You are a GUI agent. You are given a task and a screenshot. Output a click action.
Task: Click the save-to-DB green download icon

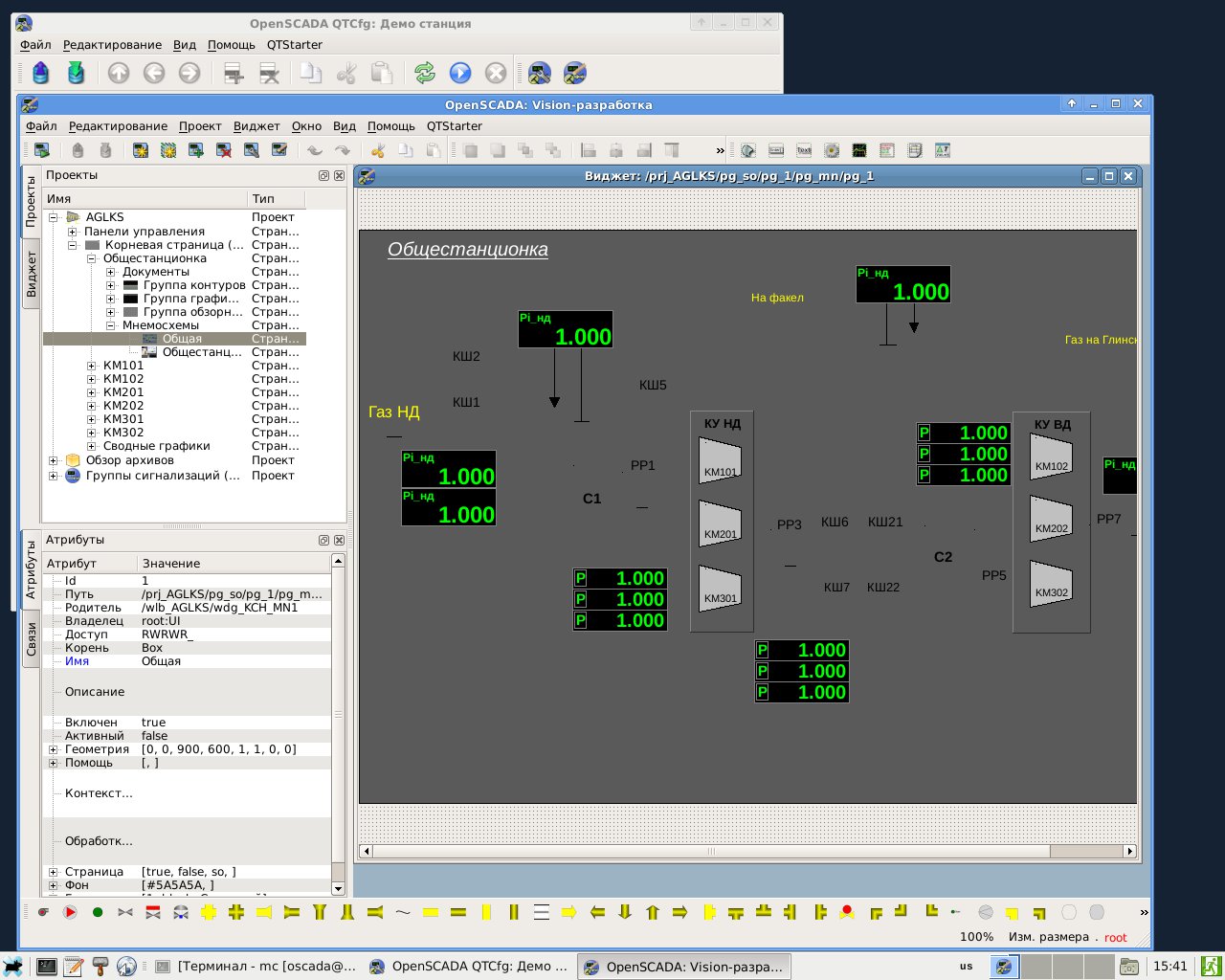tap(77, 73)
